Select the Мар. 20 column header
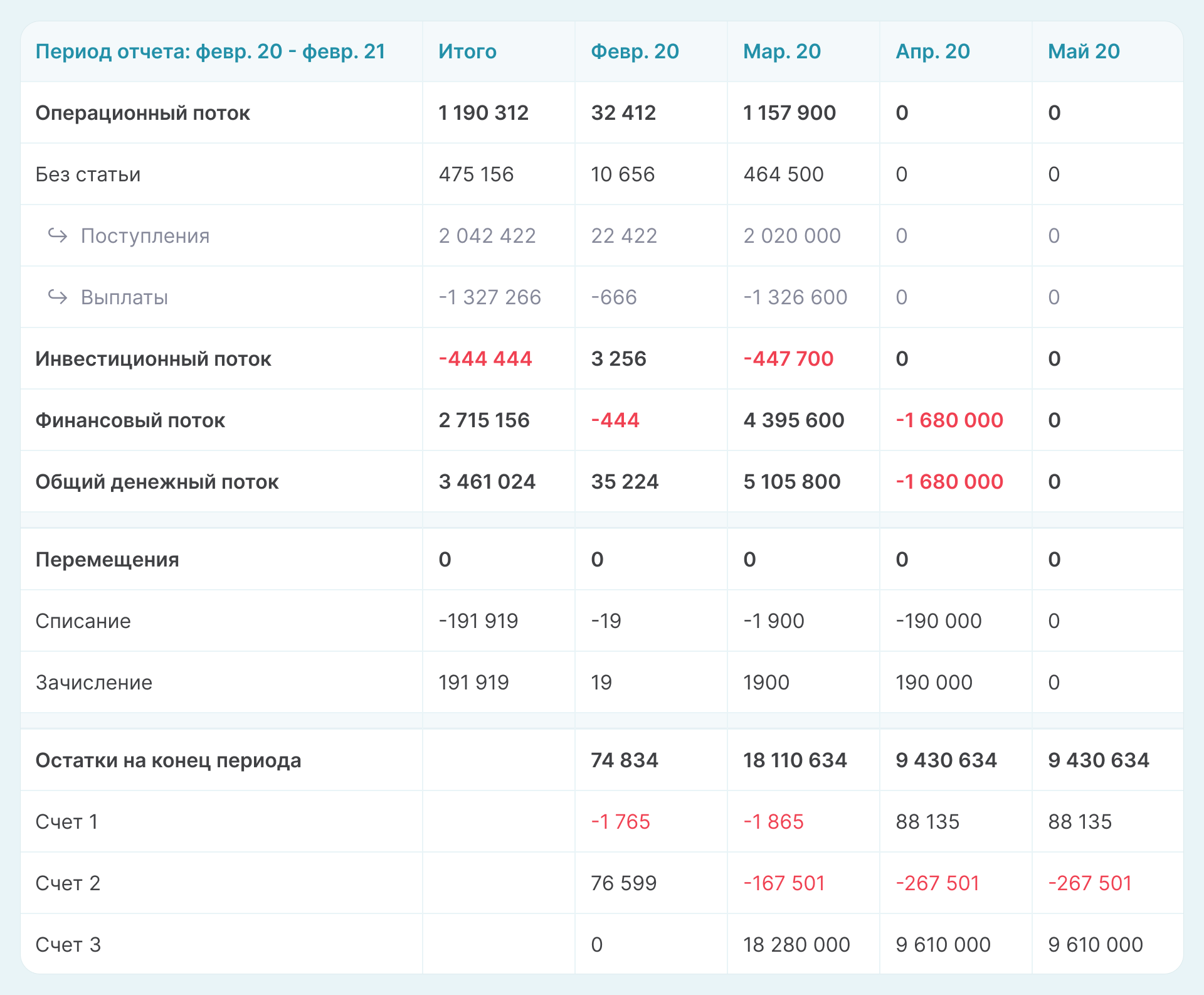The image size is (1204, 995). coord(782,51)
